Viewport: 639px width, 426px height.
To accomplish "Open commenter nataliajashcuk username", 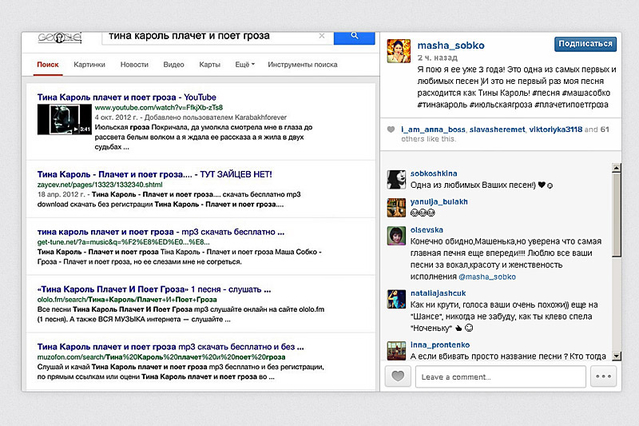I will click(438, 293).
